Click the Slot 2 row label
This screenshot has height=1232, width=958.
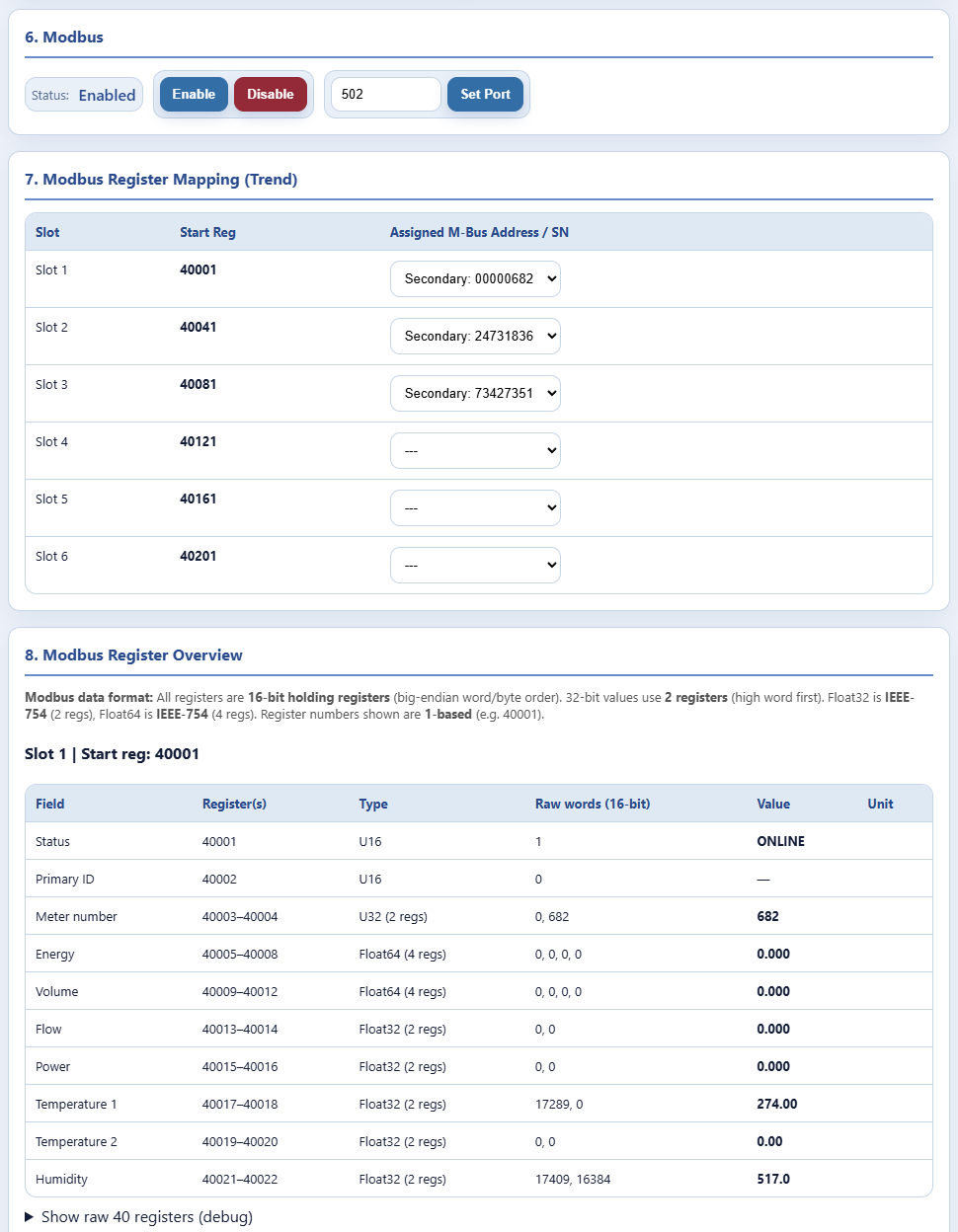51,327
